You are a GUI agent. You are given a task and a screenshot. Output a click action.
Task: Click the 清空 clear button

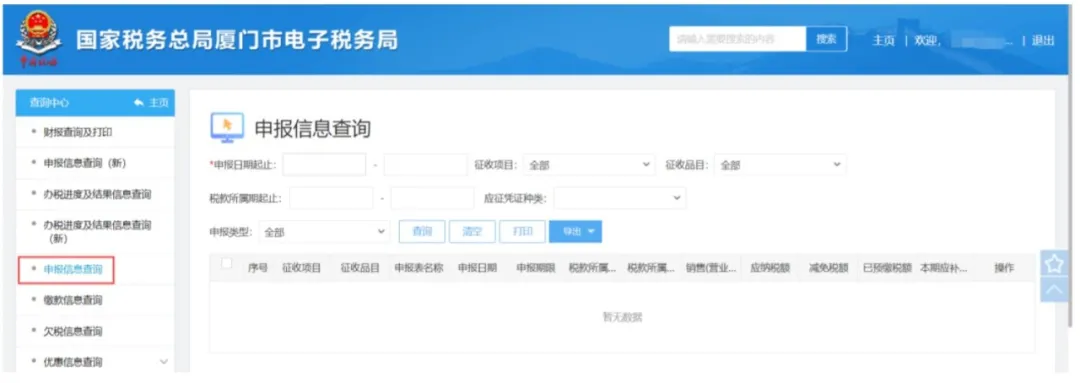click(472, 232)
